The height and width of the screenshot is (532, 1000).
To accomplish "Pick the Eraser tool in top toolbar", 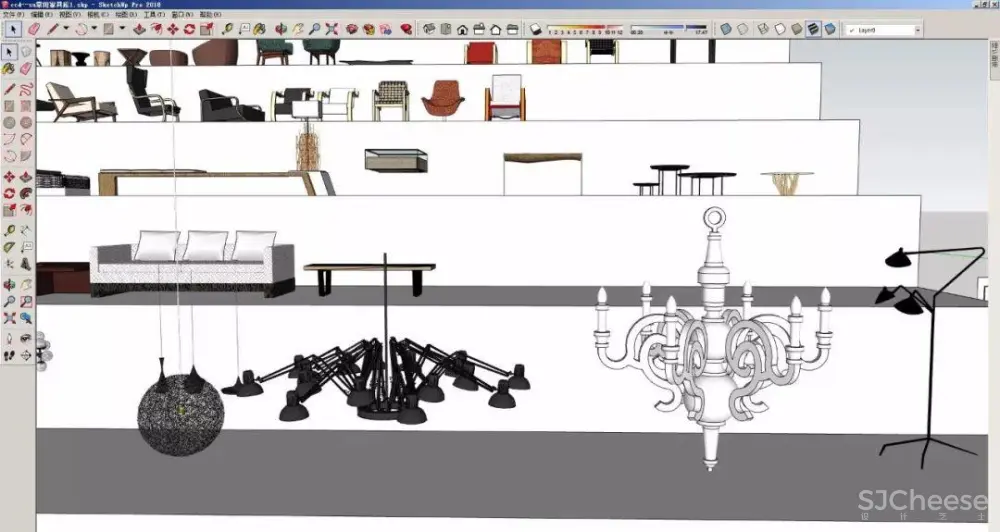I will pyautogui.click(x=34, y=30).
